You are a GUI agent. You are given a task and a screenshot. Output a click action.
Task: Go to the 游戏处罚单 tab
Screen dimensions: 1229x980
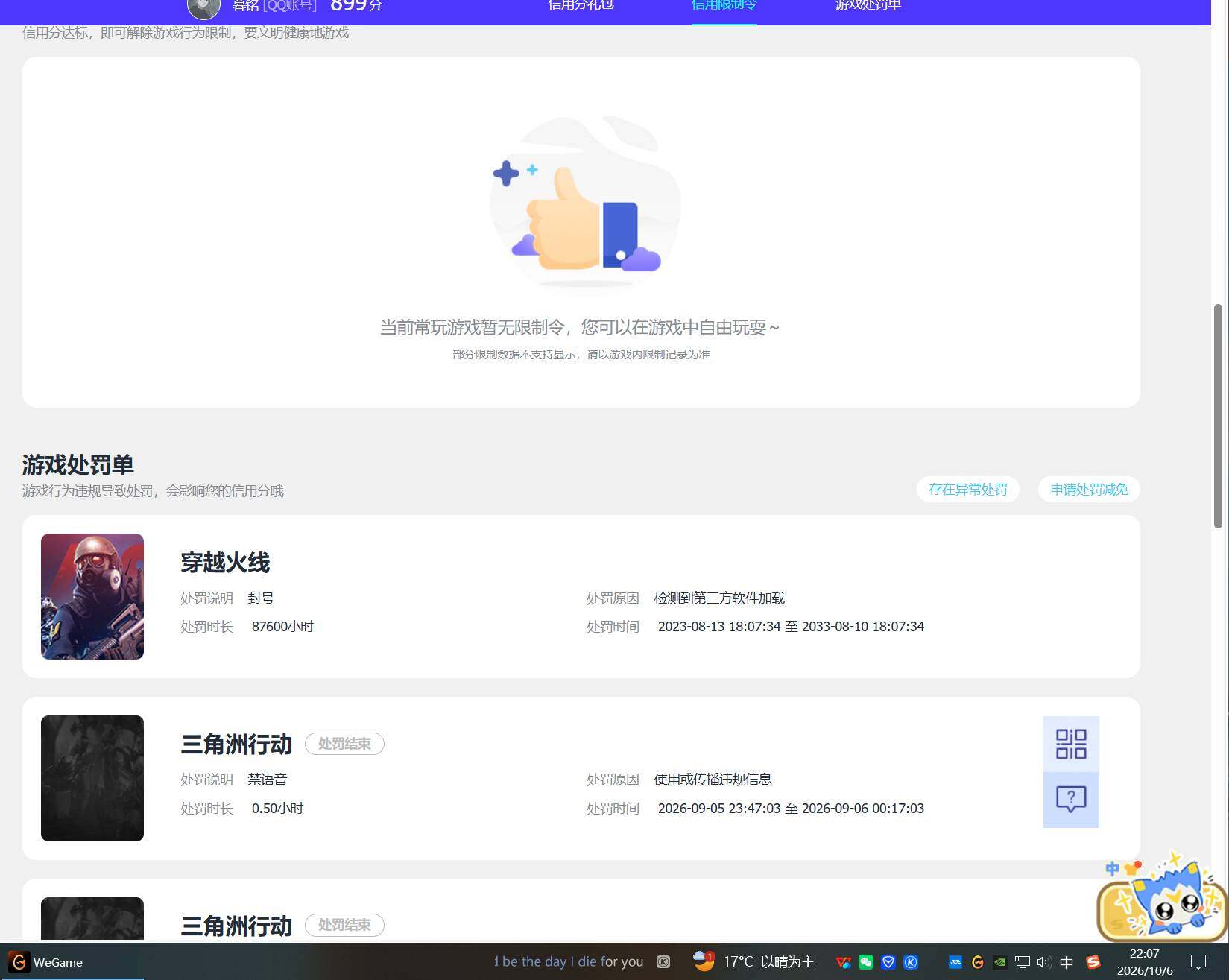tap(868, 5)
